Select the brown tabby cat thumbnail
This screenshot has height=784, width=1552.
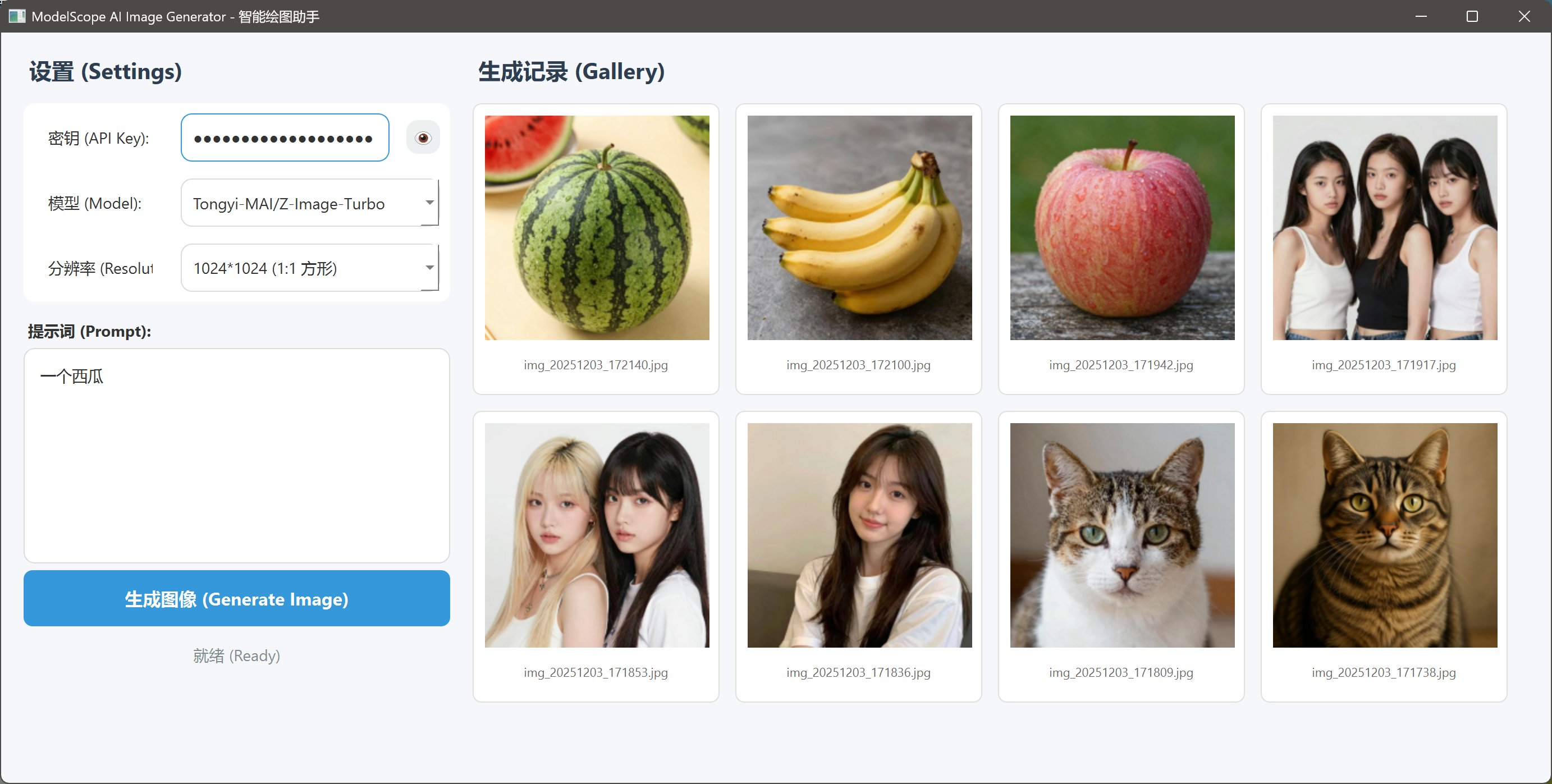coord(1385,535)
